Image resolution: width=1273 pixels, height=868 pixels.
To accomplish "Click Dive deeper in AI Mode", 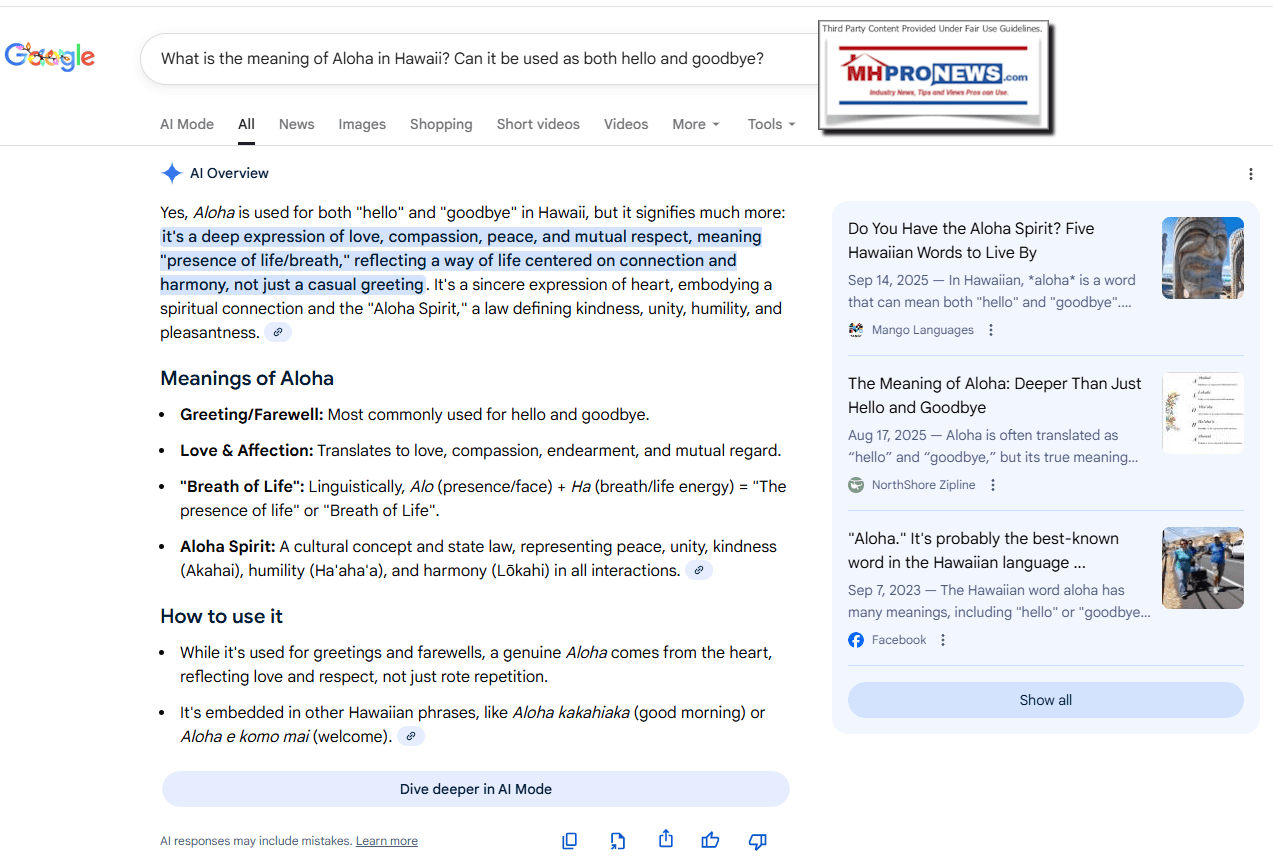I will point(476,789).
